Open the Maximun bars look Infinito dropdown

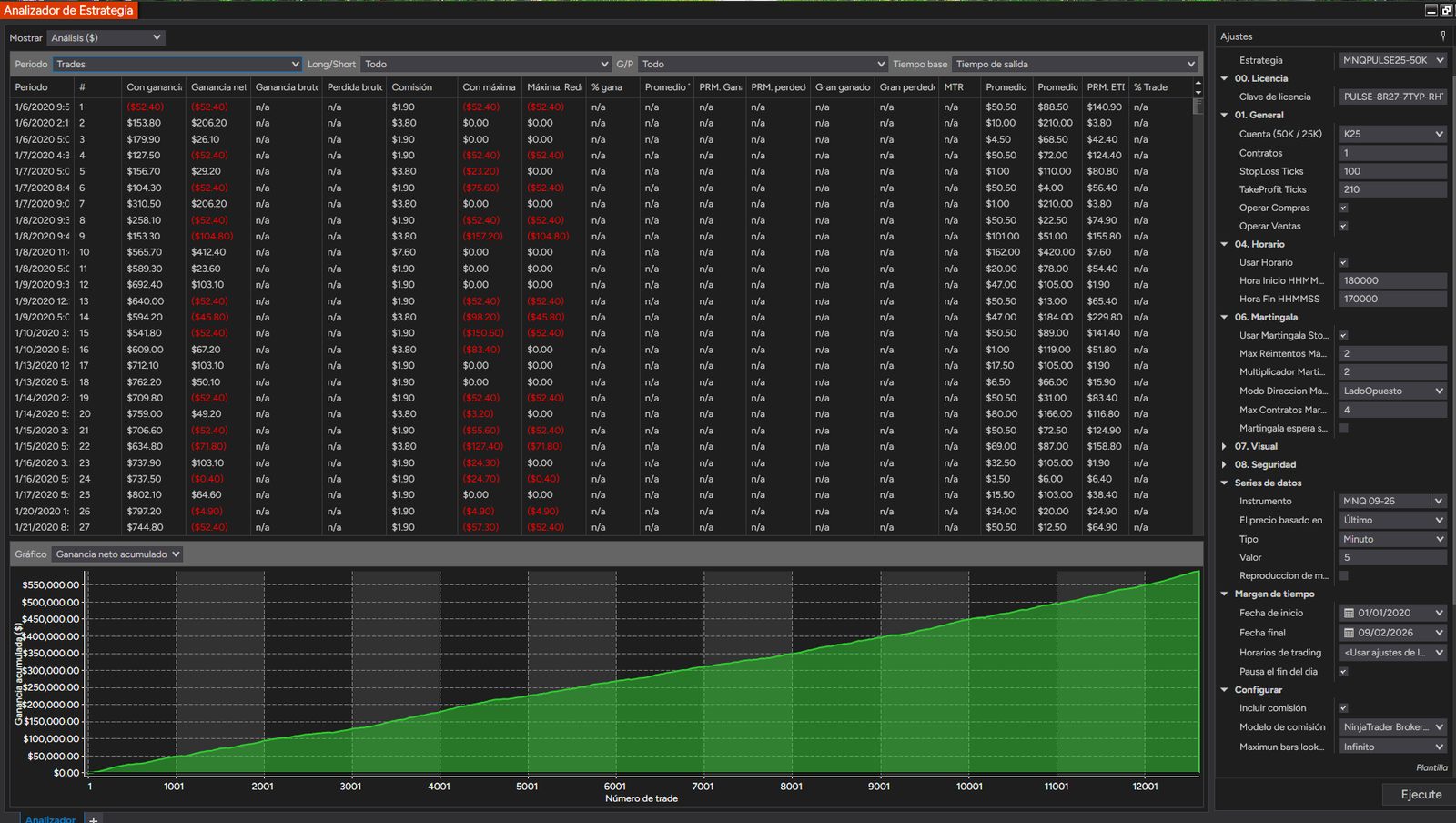point(1392,747)
